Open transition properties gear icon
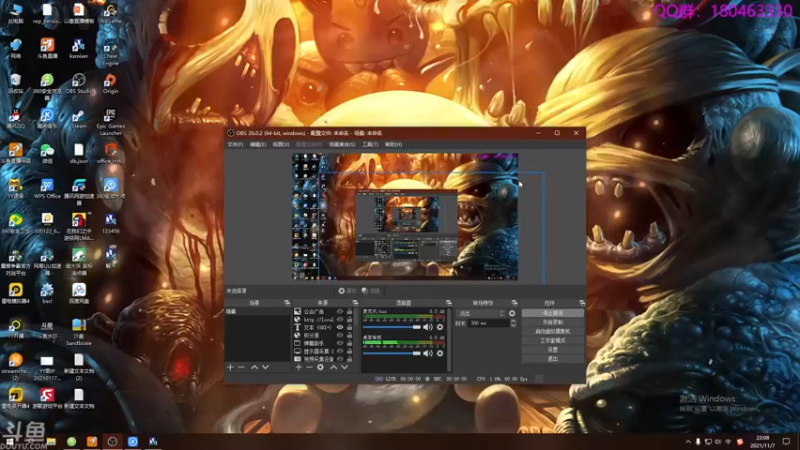800x450 pixels. pos(512,314)
